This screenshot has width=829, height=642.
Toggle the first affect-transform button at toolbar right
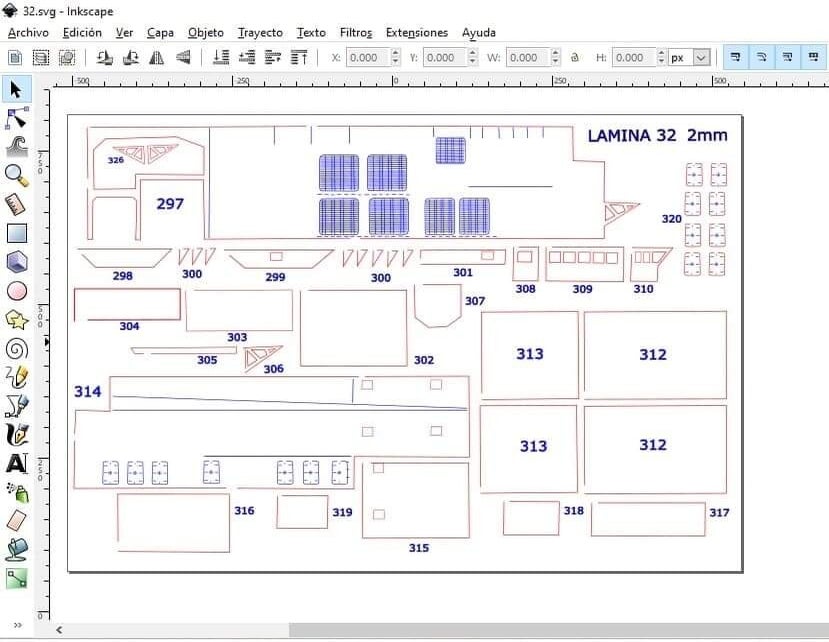[736, 58]
